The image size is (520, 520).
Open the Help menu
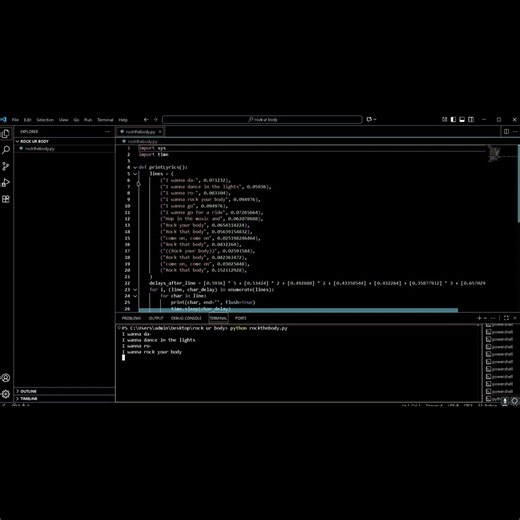[x=123, y=120]
